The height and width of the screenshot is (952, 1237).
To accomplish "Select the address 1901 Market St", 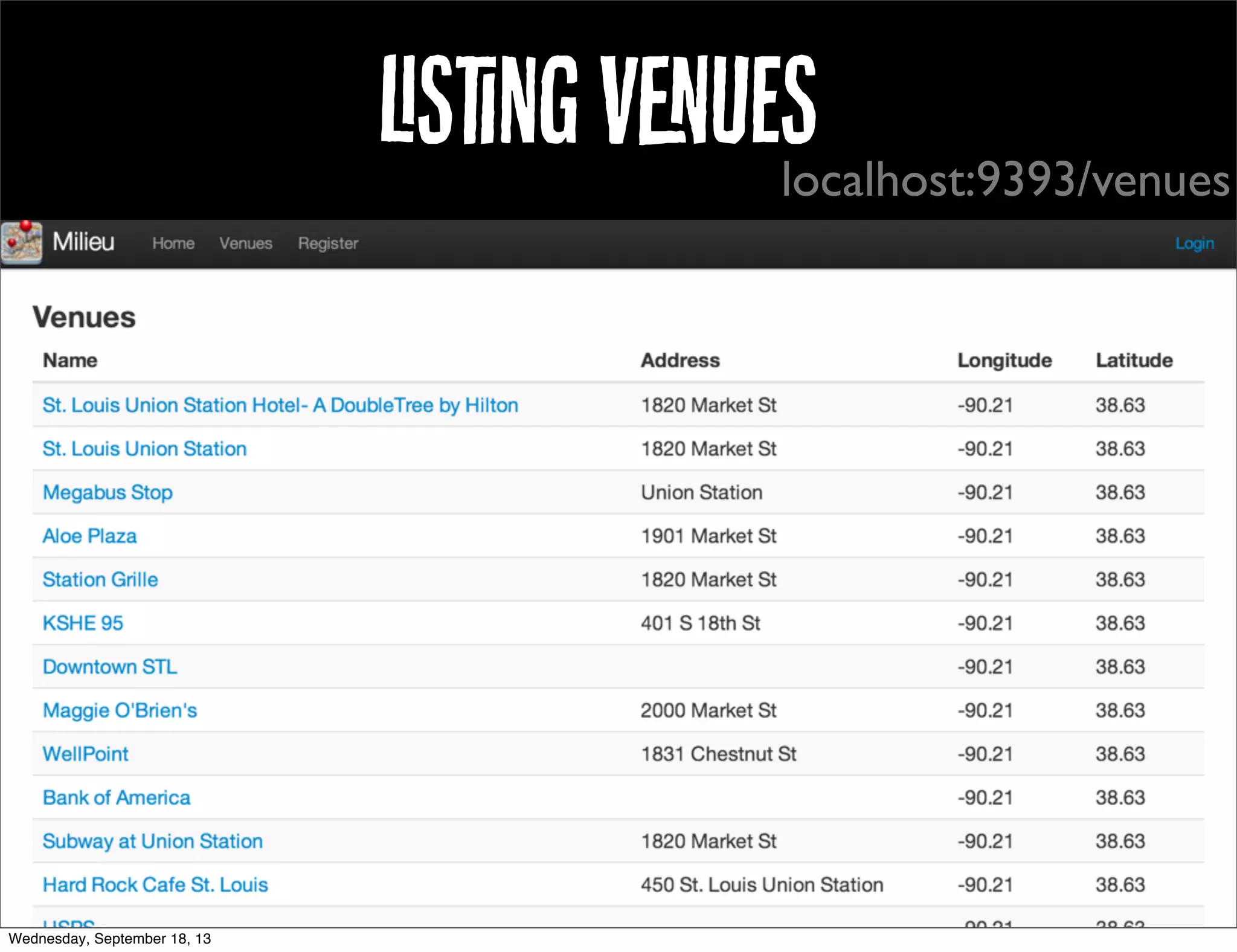I will tap(708, 536).
